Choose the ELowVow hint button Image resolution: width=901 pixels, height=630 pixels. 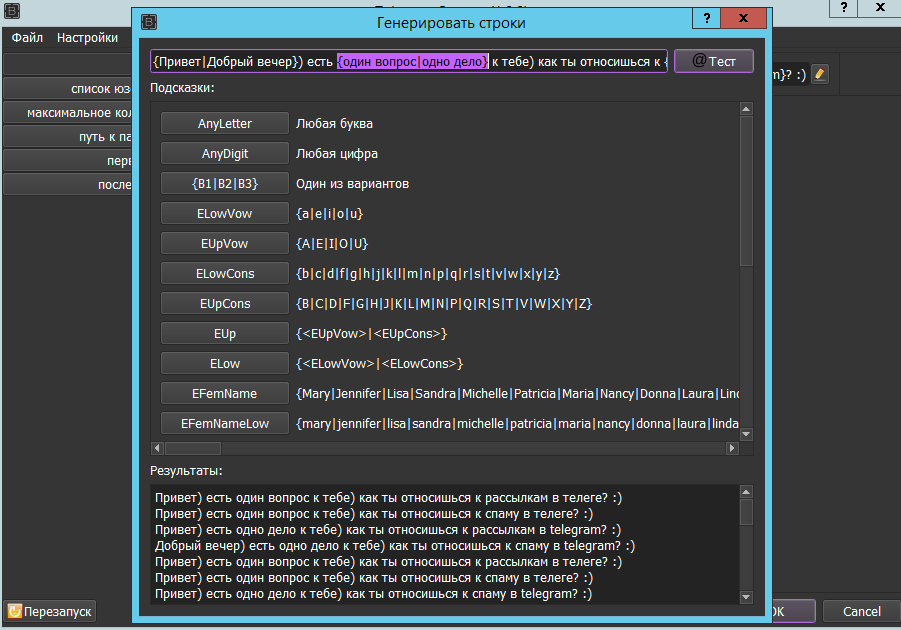coord(225,214)
